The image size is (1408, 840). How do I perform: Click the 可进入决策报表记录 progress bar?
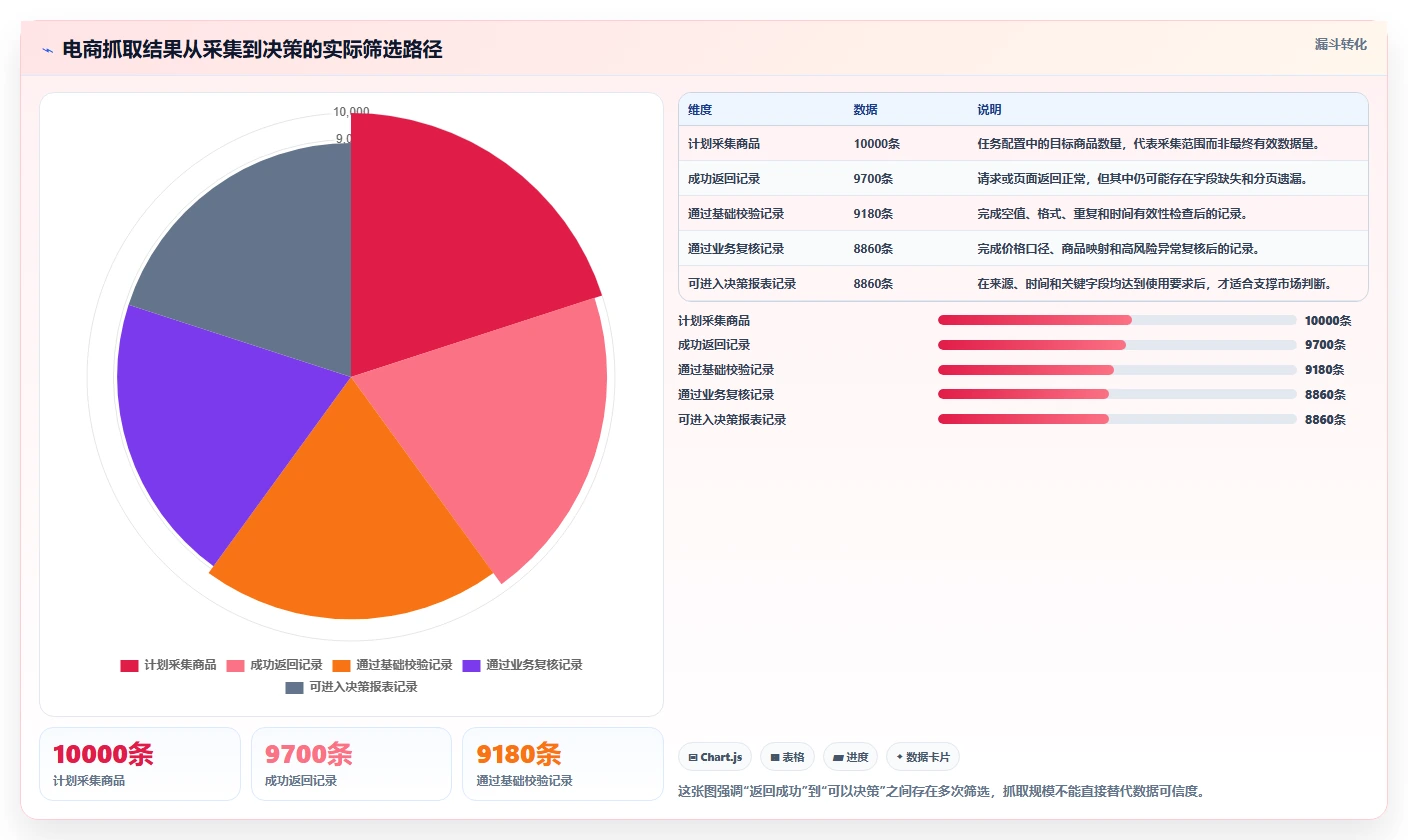click(1117, 419)
